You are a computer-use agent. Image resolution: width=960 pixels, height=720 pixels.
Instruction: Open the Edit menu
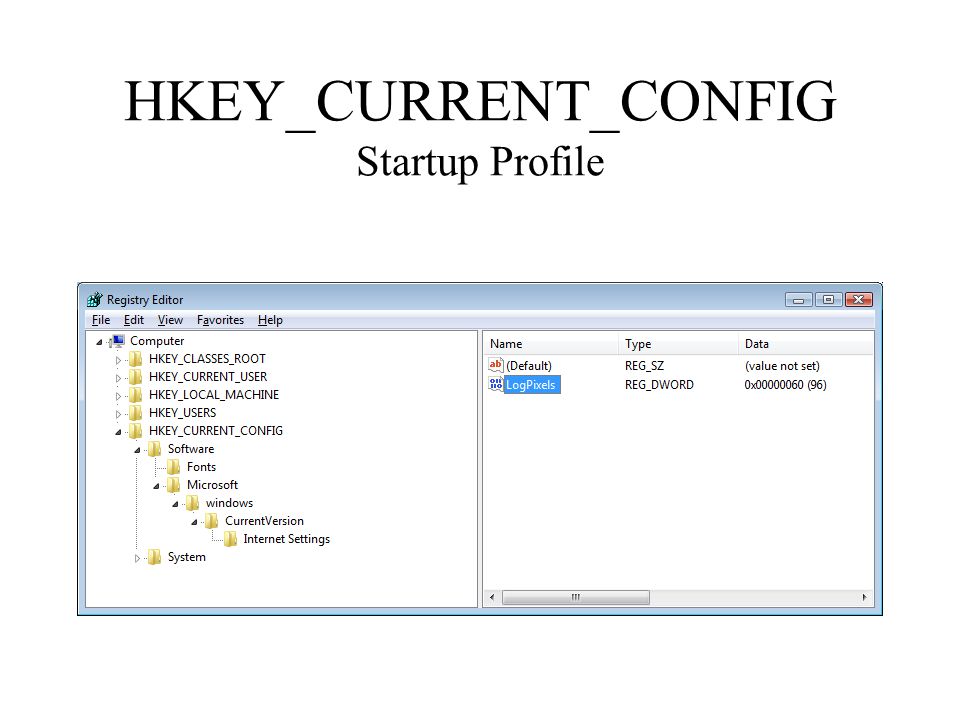tap(133, 320)
